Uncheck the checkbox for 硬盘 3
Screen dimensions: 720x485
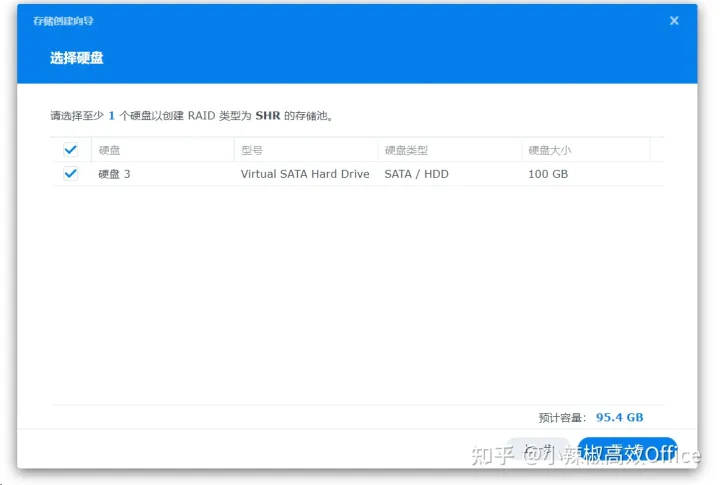[x=71, y=174]
